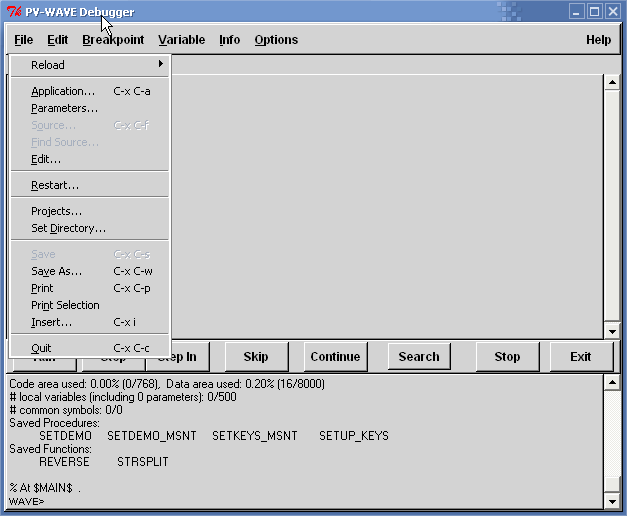Choose Quit from File menu
Viewport: 627px width, 516px height.
(x=90, y=348)
